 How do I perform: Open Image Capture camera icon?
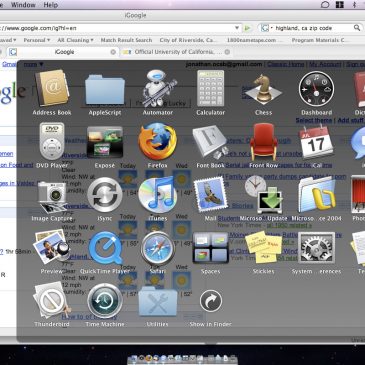(x=52, y=197)
